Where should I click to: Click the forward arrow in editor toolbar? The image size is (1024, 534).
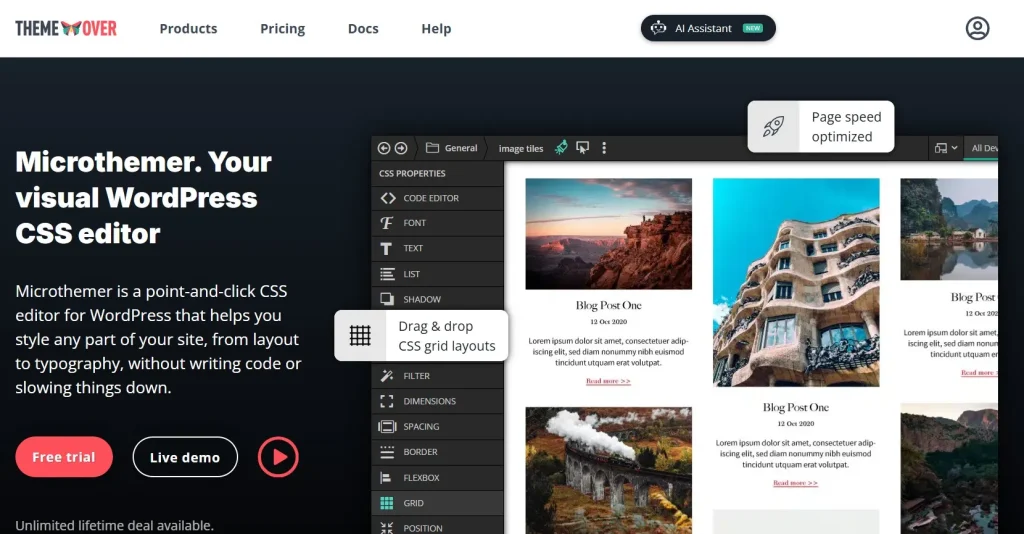(401, 148)
